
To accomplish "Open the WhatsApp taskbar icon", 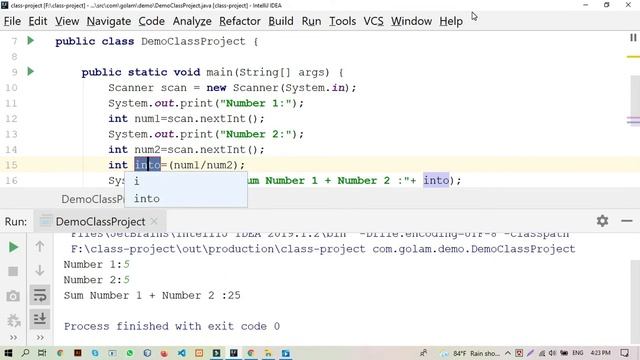I will coord(130,353).
